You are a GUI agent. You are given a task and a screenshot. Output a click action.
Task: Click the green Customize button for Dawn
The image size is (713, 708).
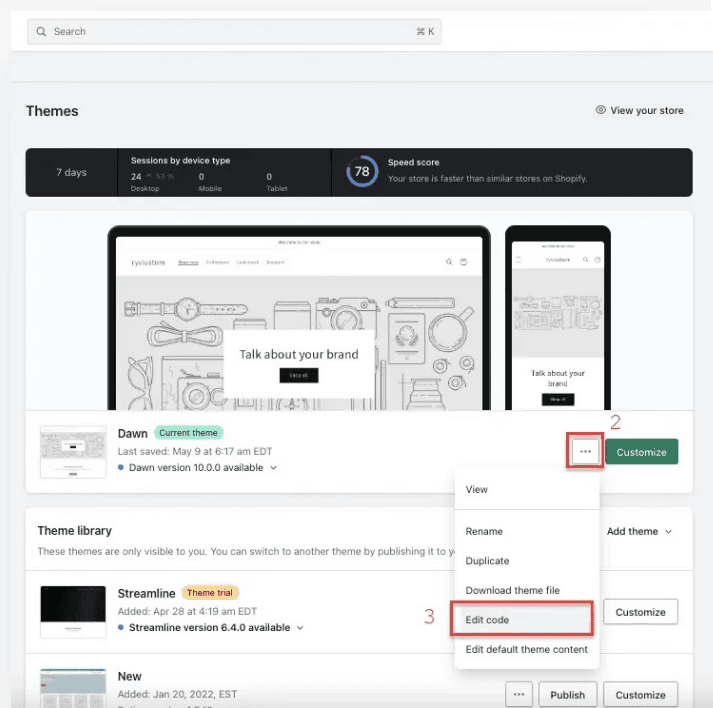click(x=642, y=452)
